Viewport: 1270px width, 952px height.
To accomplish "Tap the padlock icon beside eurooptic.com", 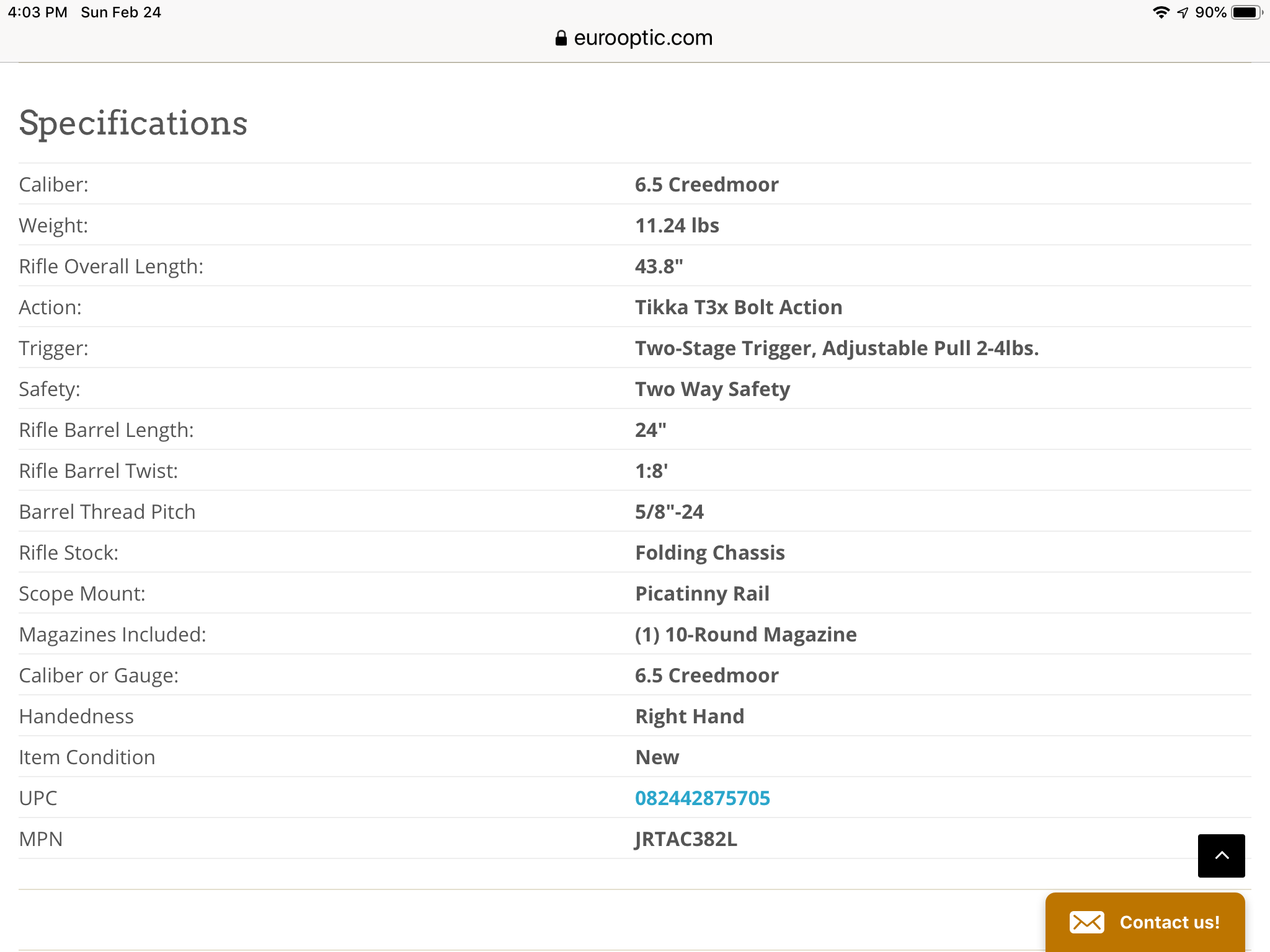I will [561, 38].
